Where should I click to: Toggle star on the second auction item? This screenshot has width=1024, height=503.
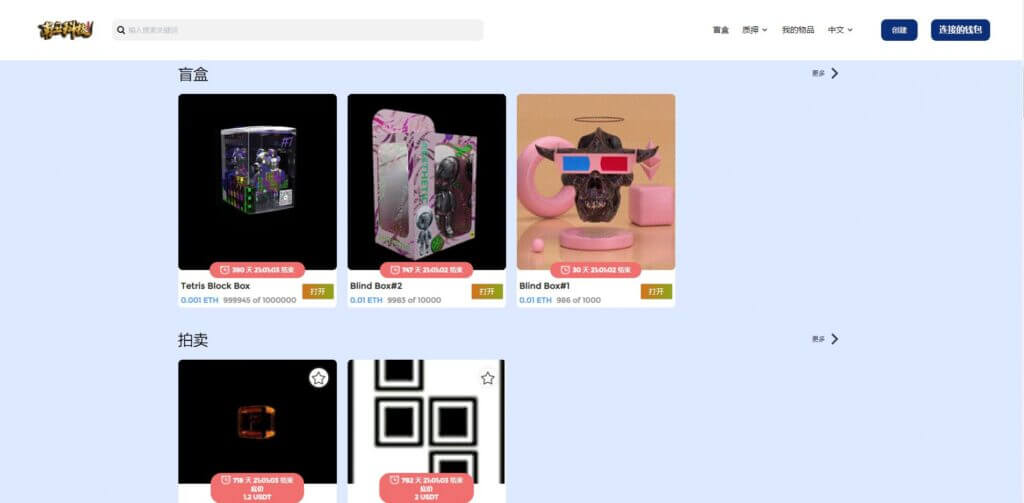click(x=487, y=378)
